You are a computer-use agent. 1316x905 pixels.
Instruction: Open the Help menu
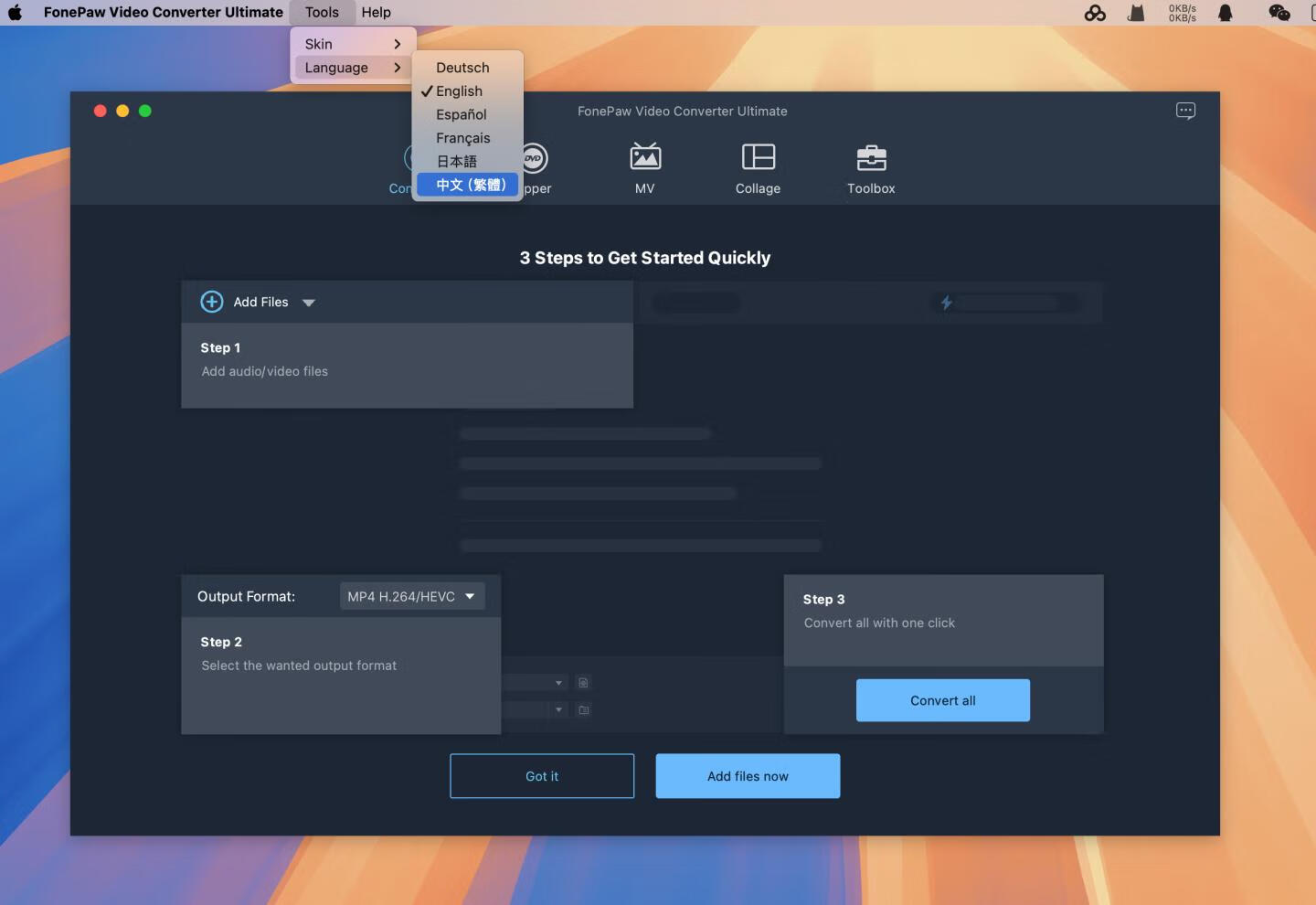point(376,12)
